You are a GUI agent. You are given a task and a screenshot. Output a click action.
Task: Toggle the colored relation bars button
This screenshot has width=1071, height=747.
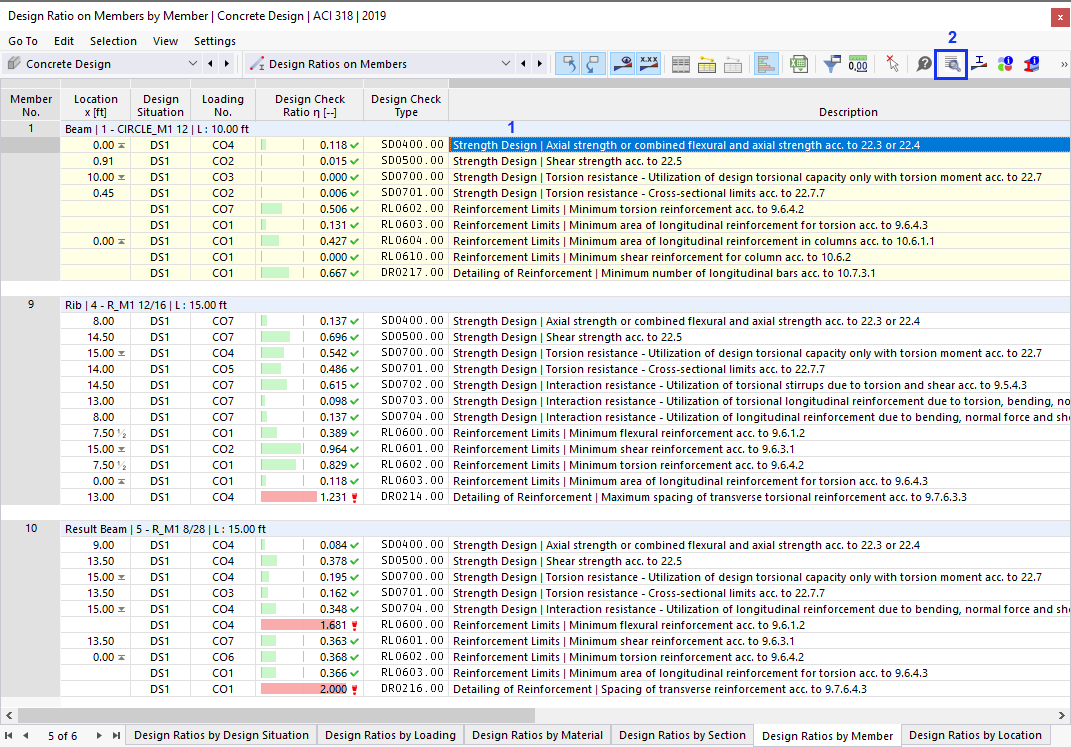pos(766,64)
